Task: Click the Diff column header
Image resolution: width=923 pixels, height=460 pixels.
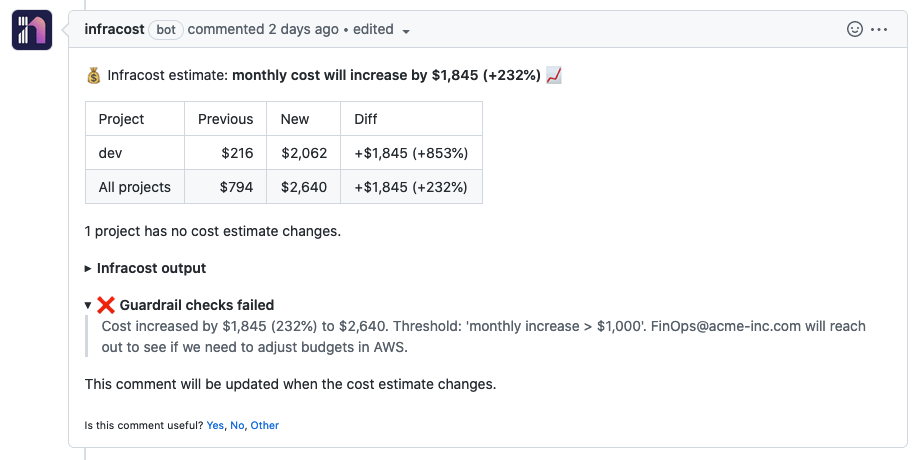Action: click(366, 119)
